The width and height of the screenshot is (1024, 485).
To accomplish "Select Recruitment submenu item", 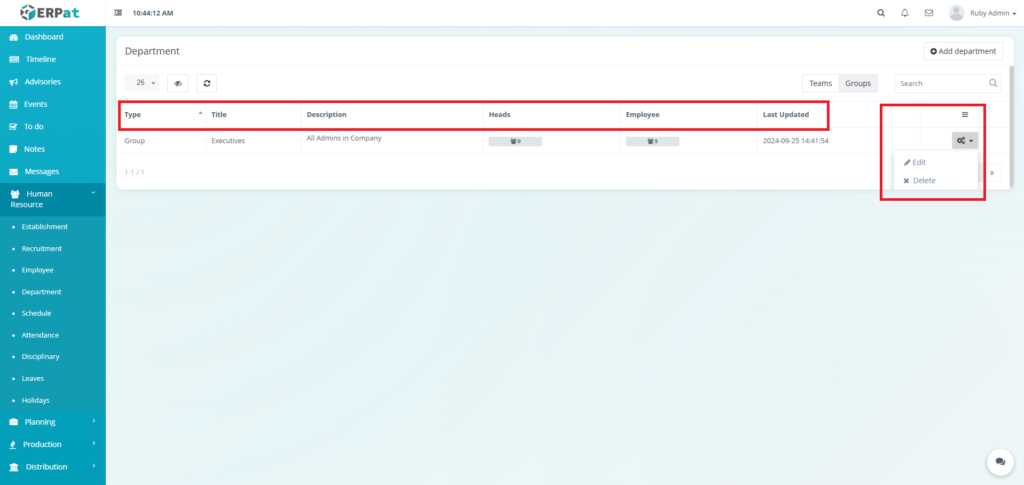I will tap(42, 249).
